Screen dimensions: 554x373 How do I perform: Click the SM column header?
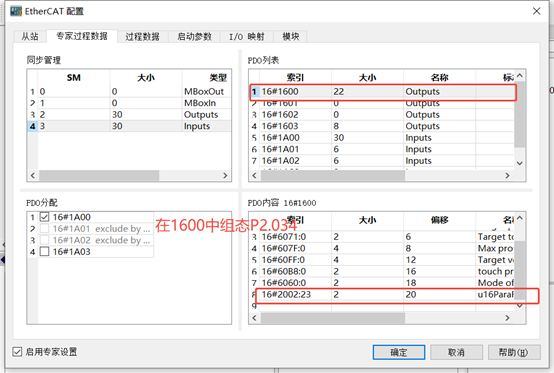tap(74, 78)
